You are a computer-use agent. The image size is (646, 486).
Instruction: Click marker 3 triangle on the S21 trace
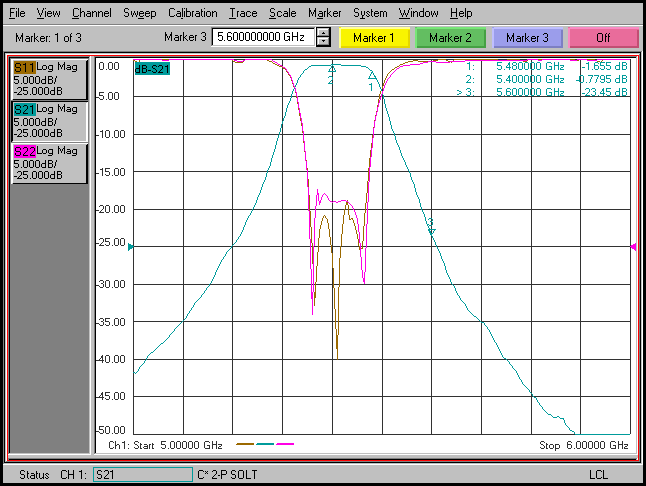431,231
